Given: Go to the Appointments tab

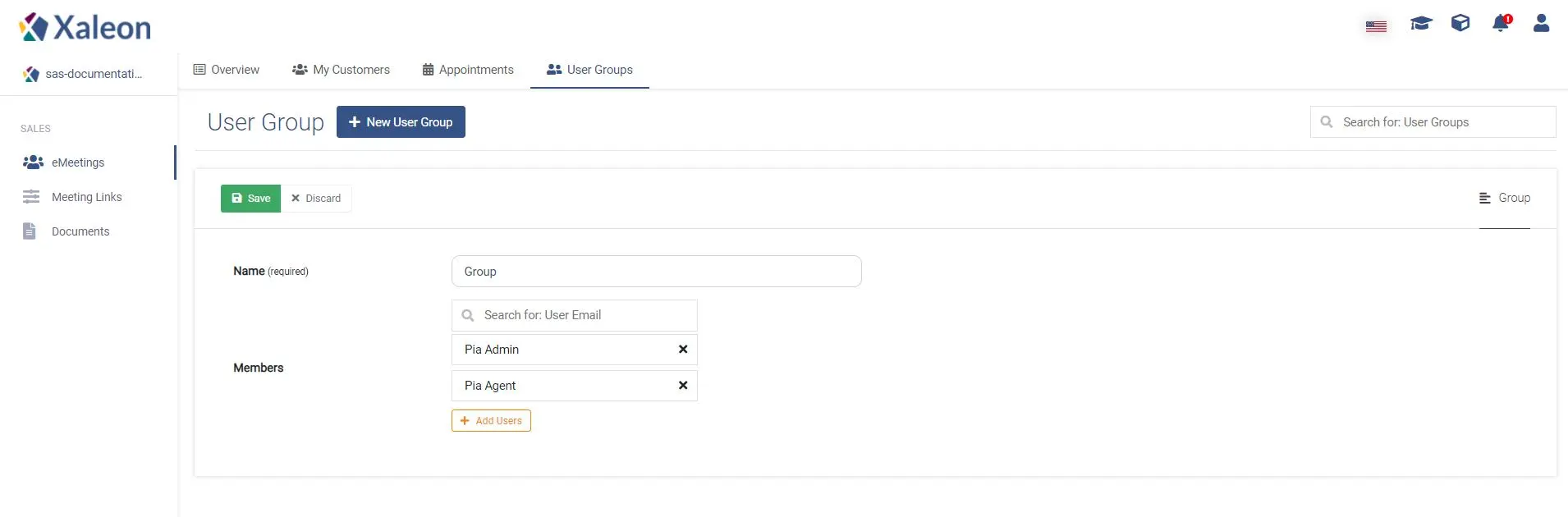Looking at the screenshot, I should pos(468,70).
